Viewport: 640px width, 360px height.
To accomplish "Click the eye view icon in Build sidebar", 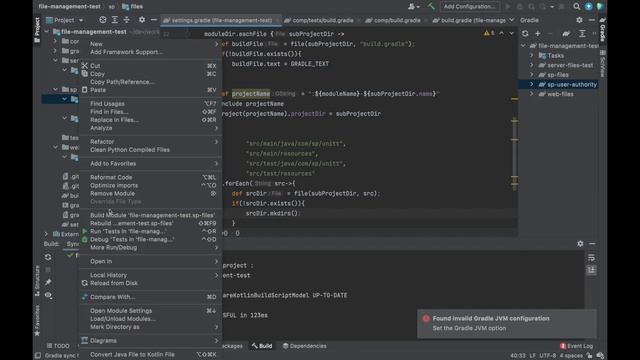I will [x=48, y=295].
